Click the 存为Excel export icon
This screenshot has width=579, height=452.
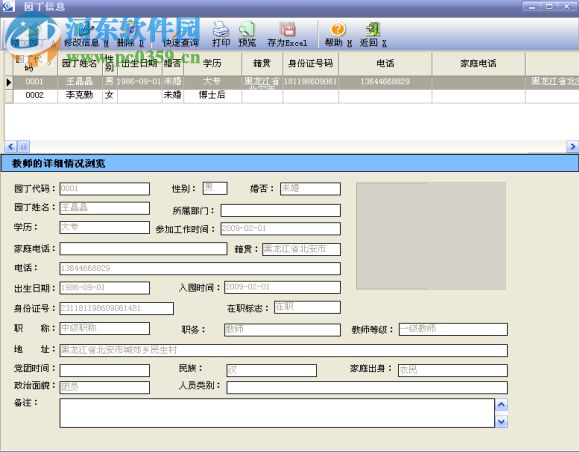pos(287,34)
